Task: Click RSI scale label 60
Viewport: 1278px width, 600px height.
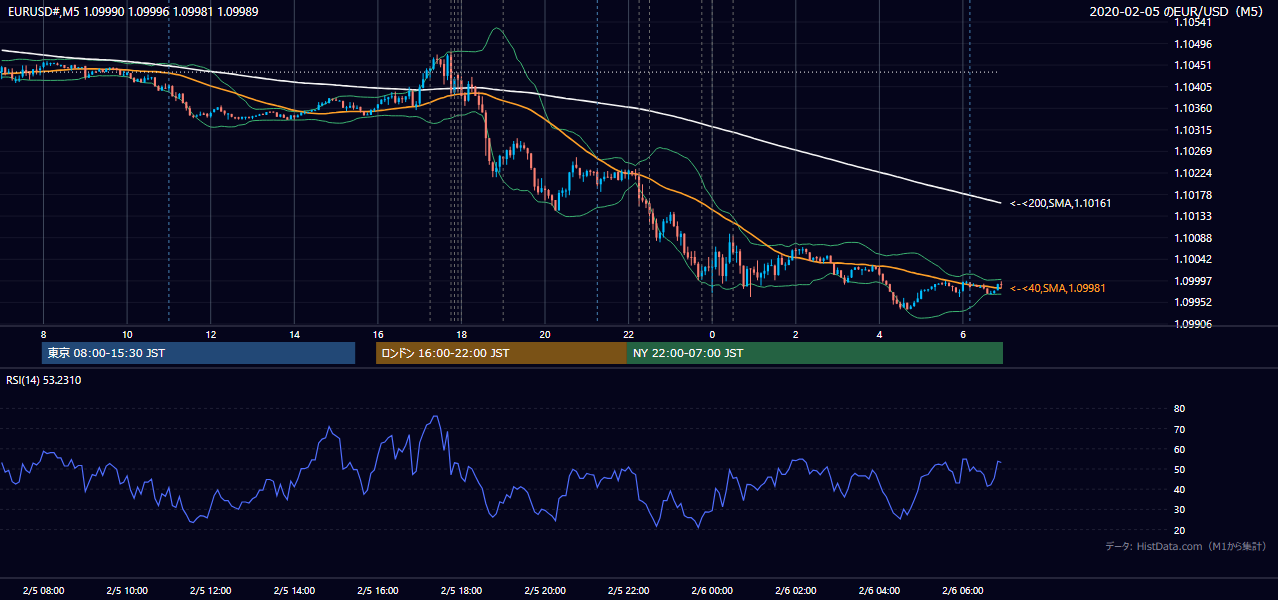Action: pos(1180,449)
